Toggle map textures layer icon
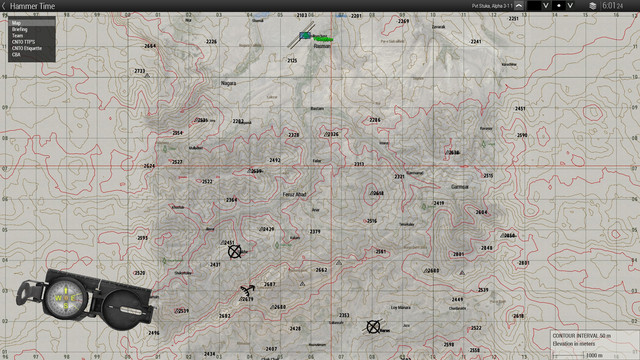 [x=593, y=6]
